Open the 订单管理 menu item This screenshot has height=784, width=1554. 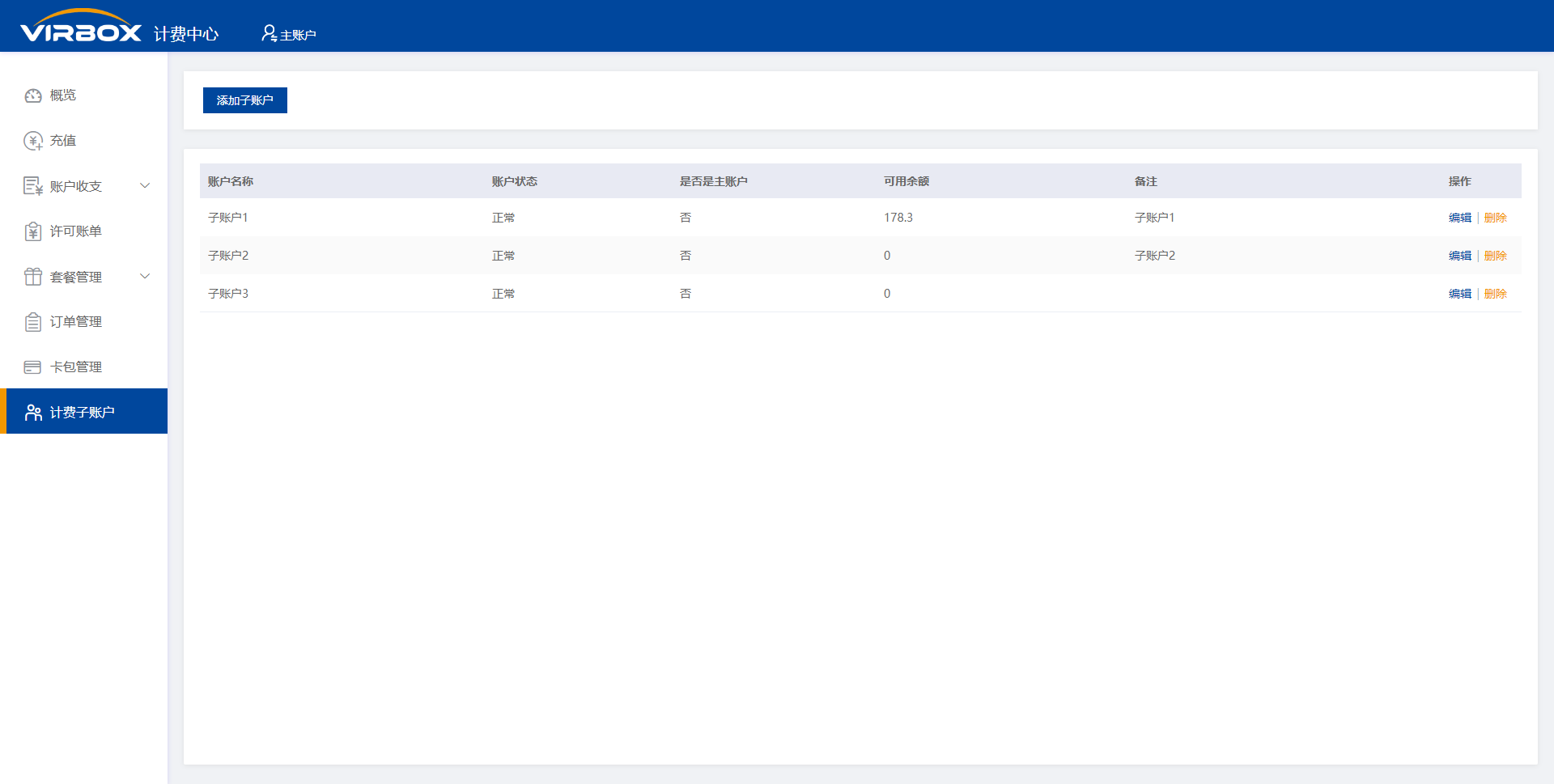point(84,322)
